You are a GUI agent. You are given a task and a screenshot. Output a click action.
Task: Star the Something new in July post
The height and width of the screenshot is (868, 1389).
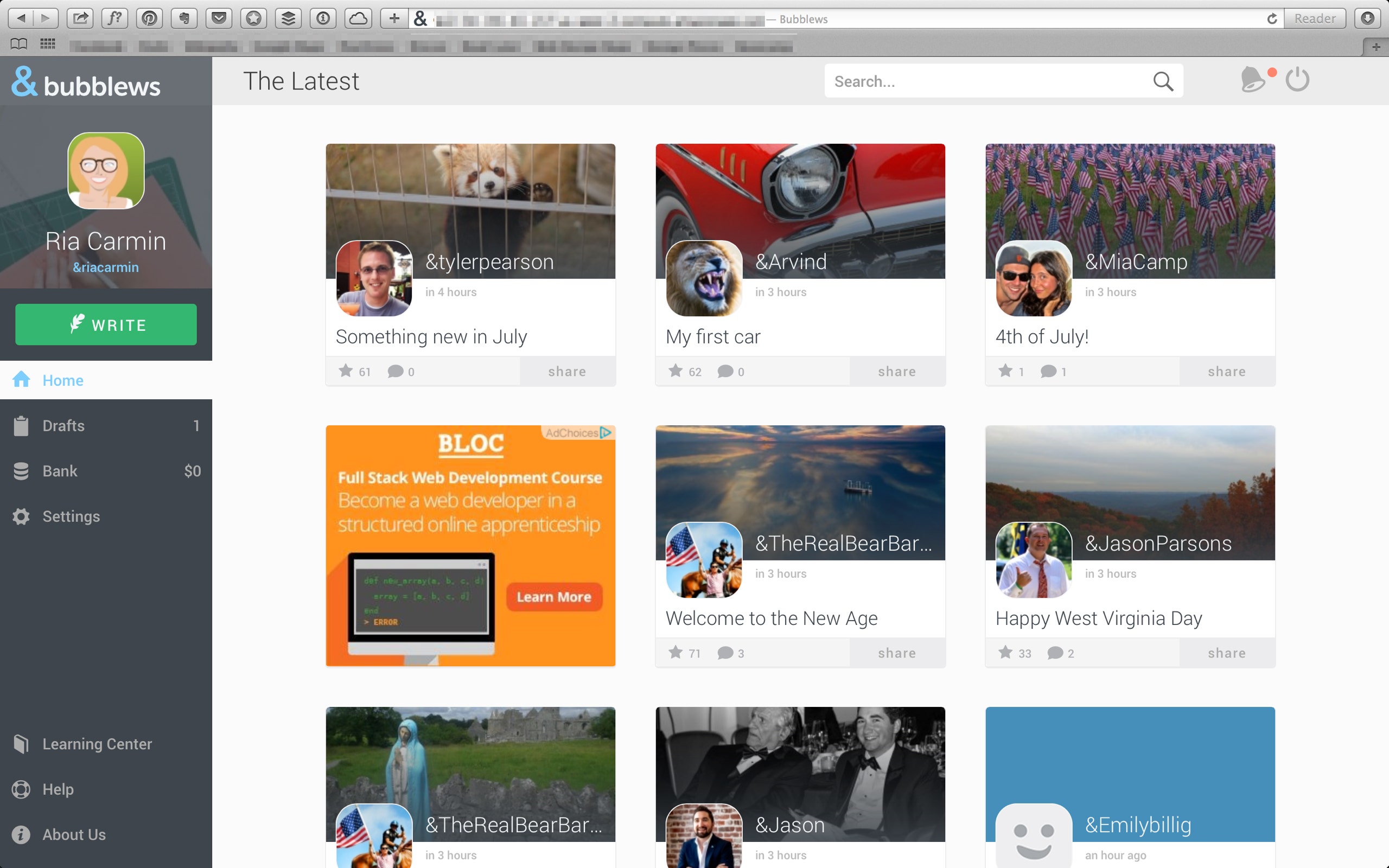[x=346, y=371]
